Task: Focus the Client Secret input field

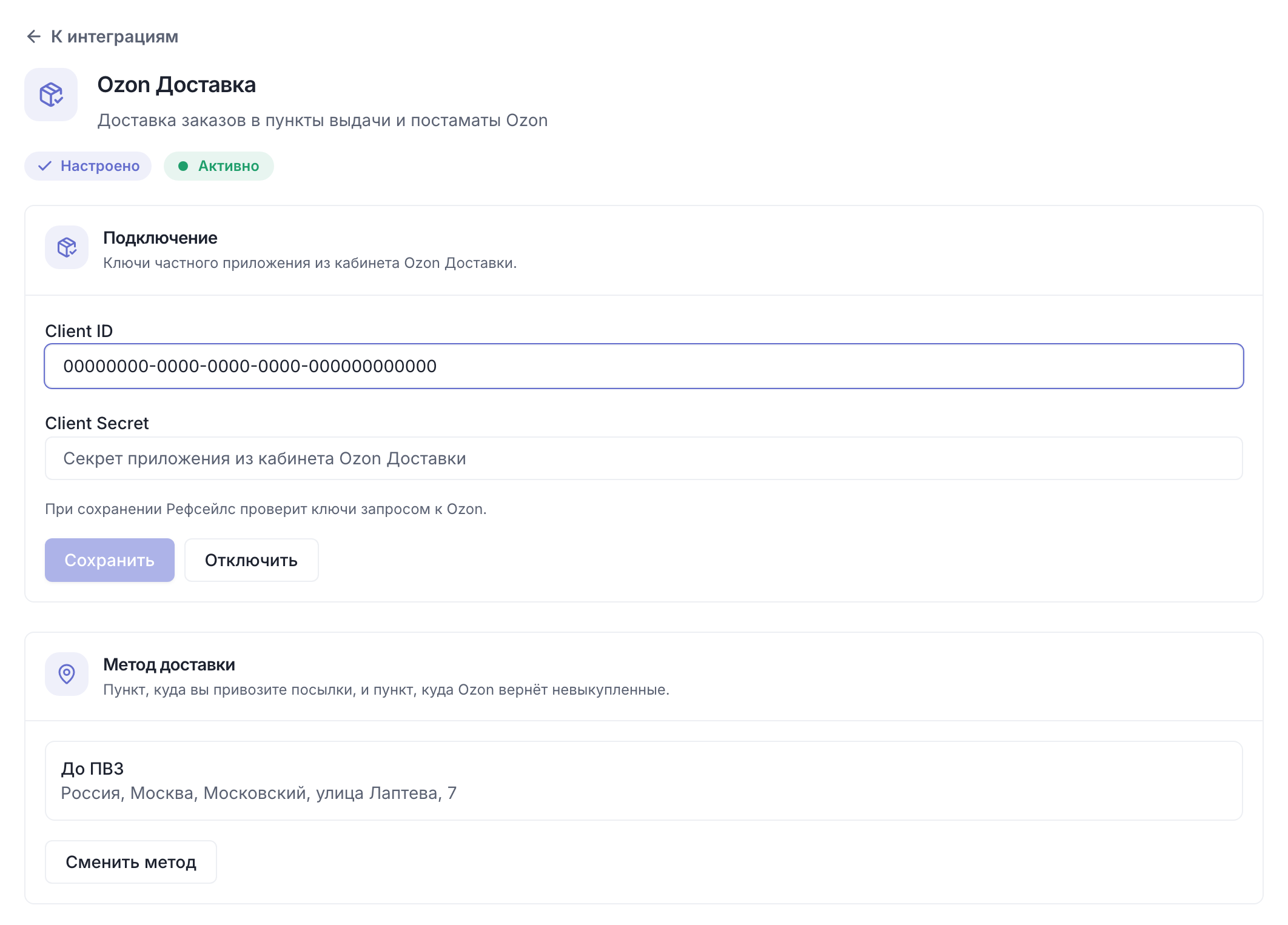Action: pos(644,458)
